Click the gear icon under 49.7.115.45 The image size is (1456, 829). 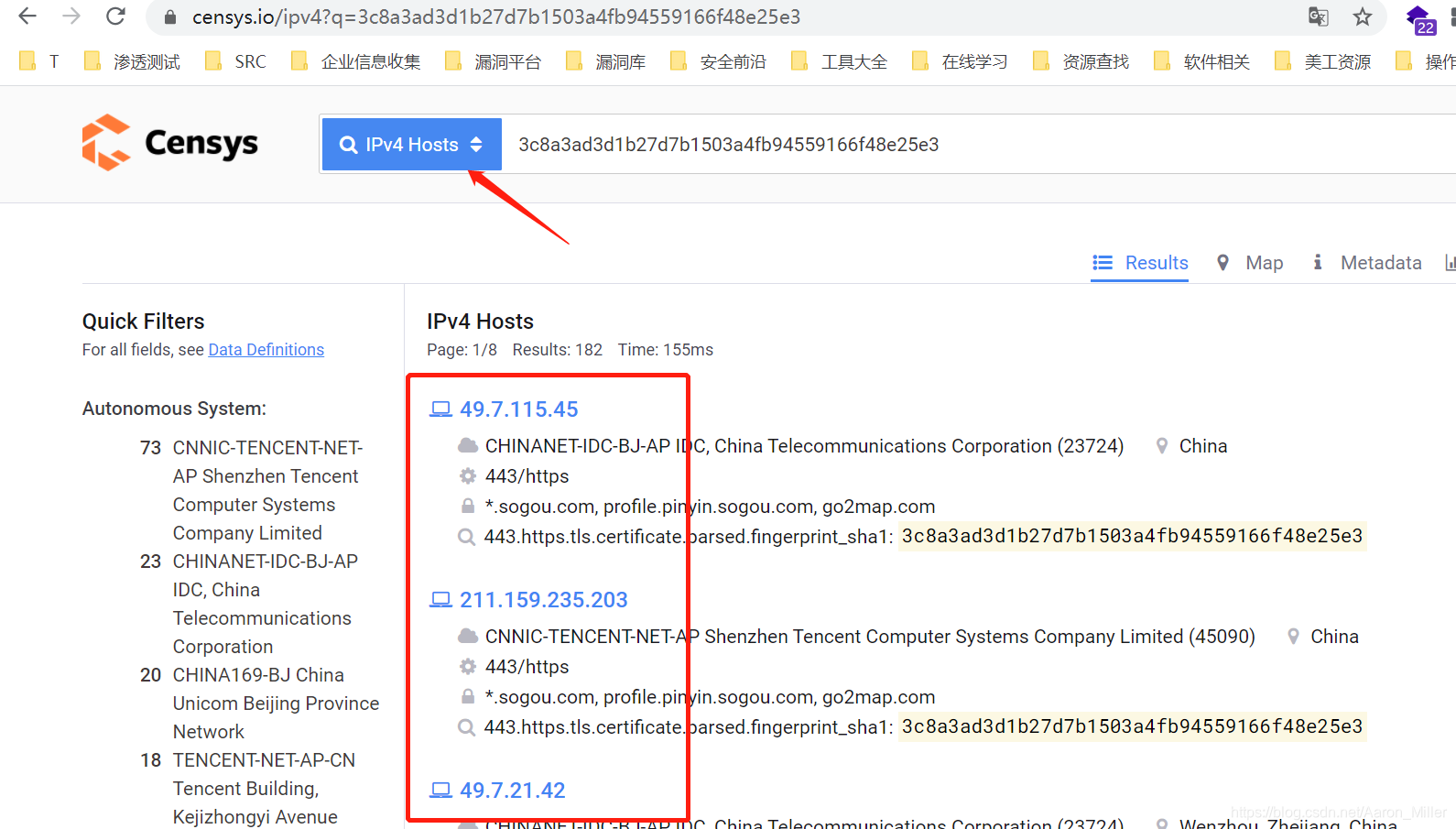468,476
